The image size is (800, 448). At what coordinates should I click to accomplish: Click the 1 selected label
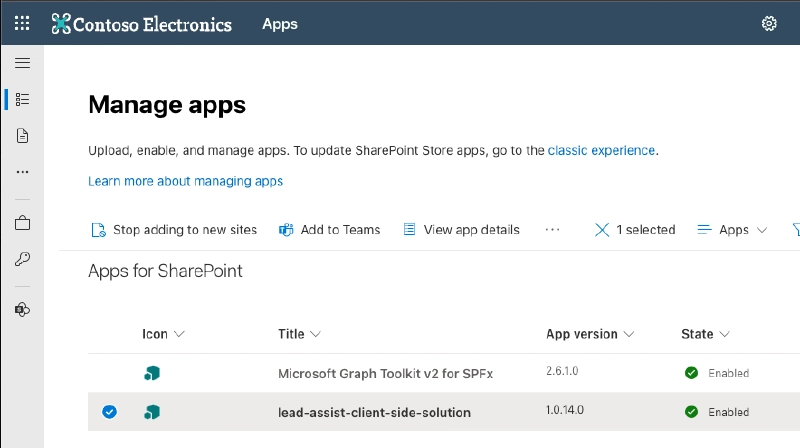tap(645, 230)
